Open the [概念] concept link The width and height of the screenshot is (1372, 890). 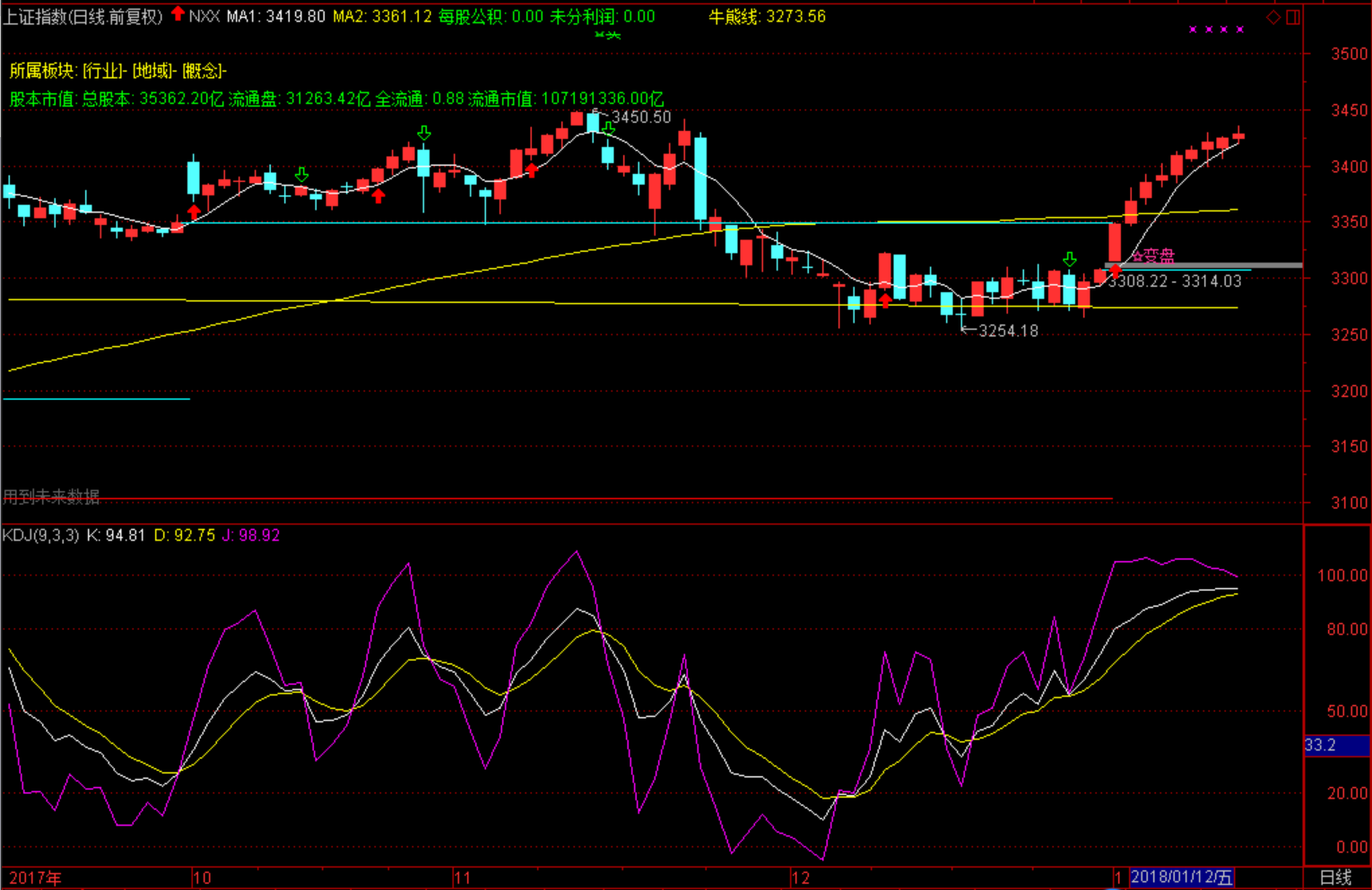click(204, 71)
